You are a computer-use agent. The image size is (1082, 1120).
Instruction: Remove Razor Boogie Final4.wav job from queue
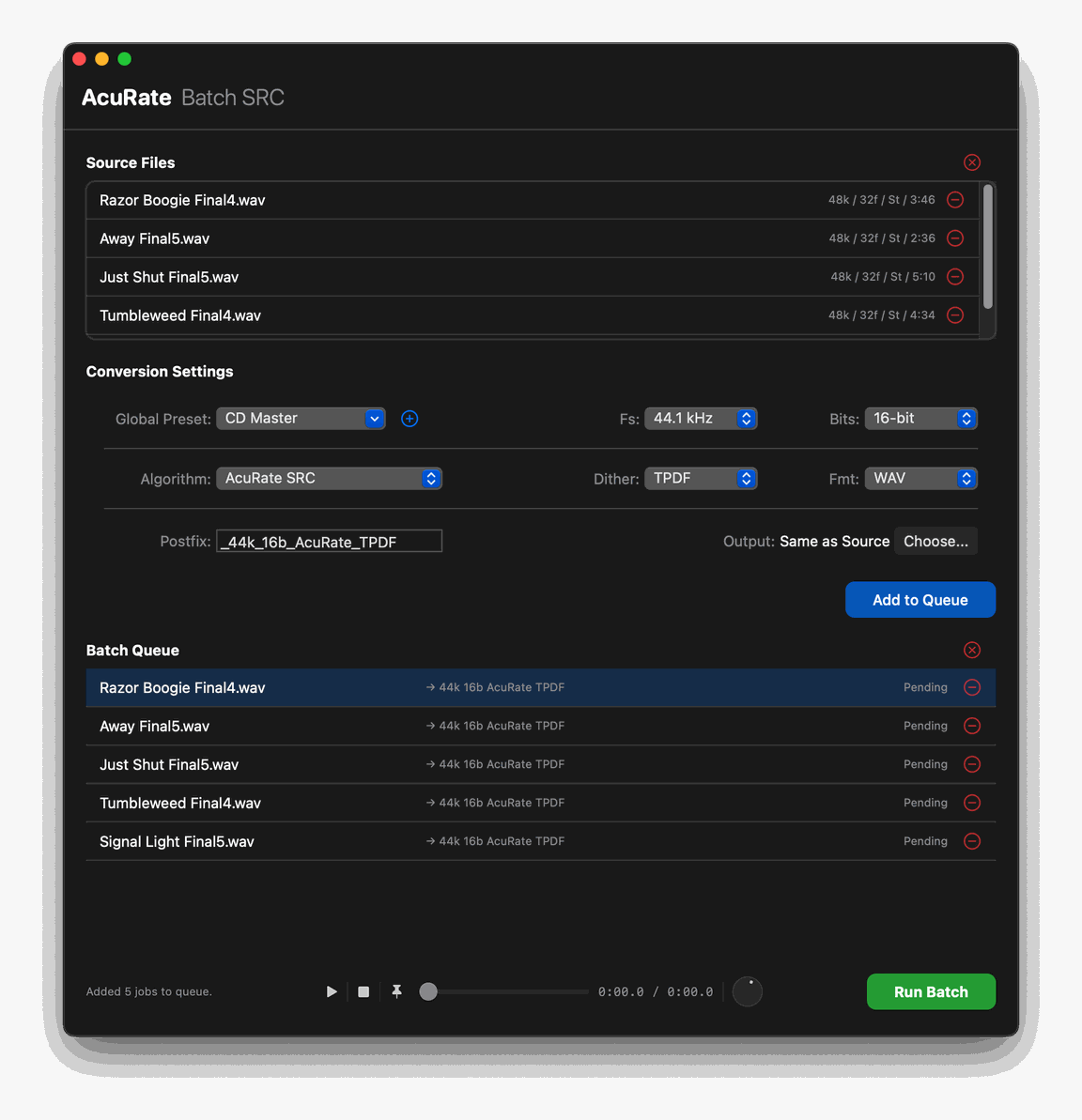pyautogui.click(x=972, y=687)
